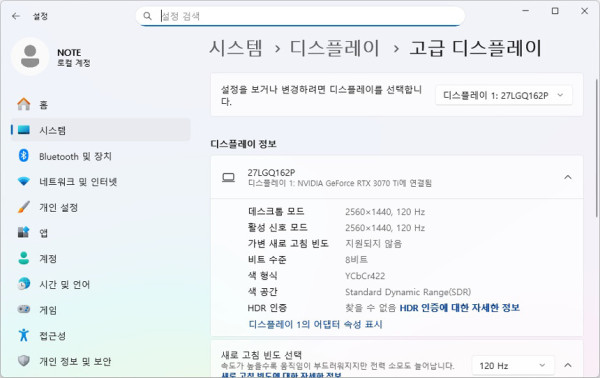Click the 활성 신호 모드 value 2560×1440, 120 Hz
This screenshot has height=378, width=600.
pos(385,228)
